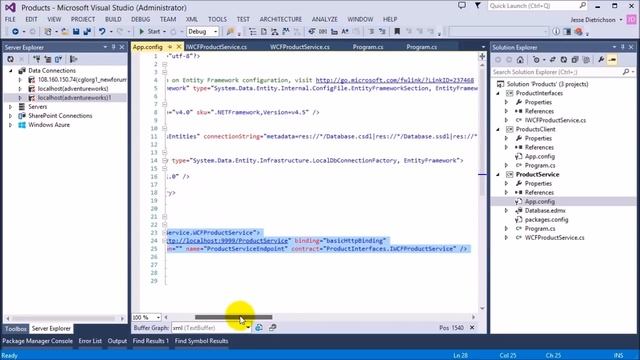Click the feedback chat icon in title bar

tap(462, 6)
